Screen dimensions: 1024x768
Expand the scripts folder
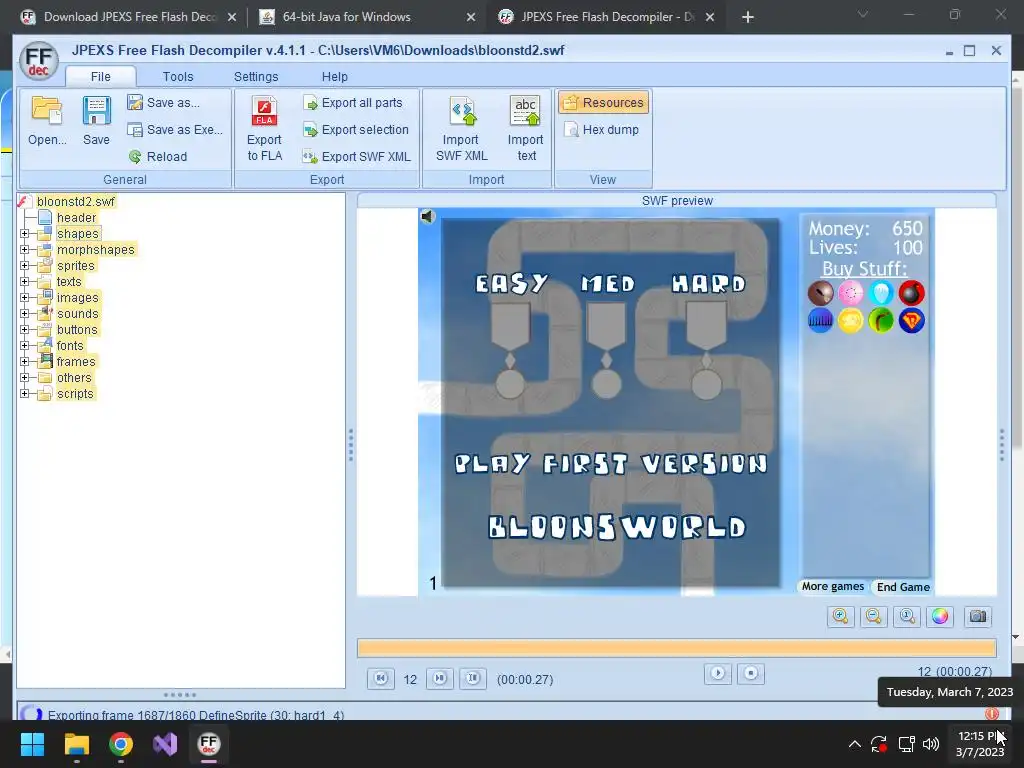[x=24, y=393]
